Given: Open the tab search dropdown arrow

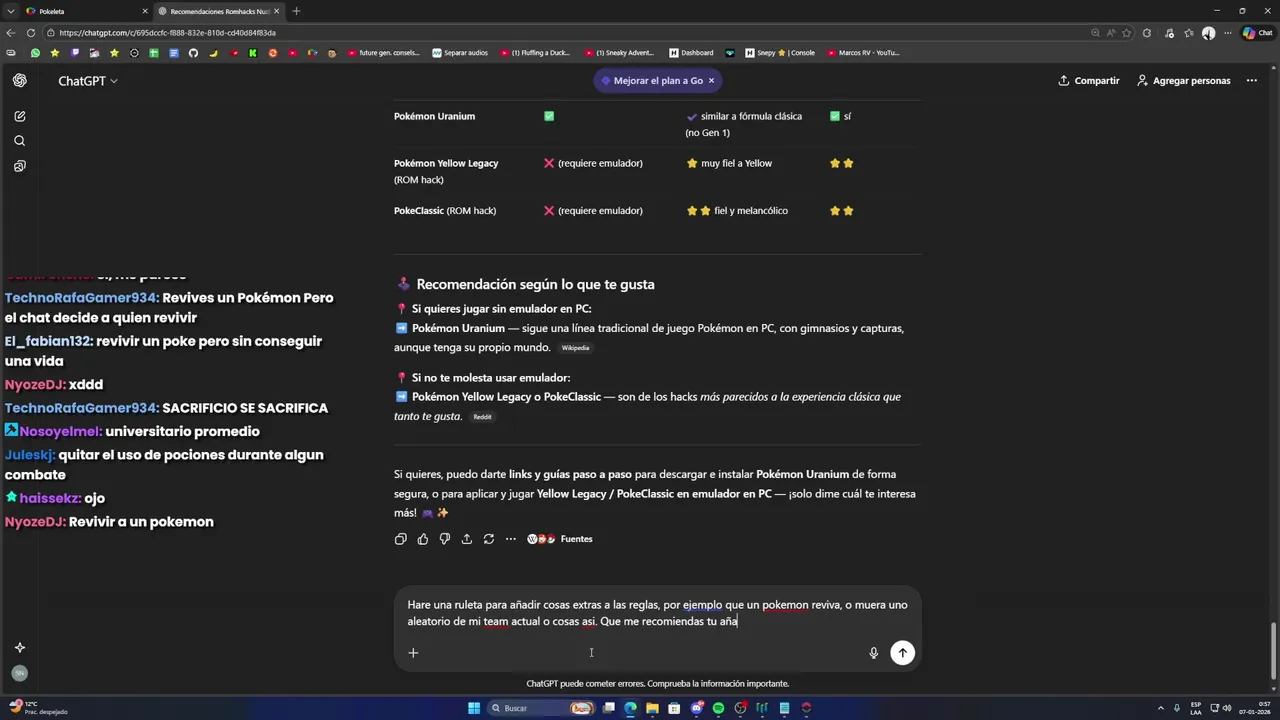Looking at the screenshot, I should click(11, 11).
